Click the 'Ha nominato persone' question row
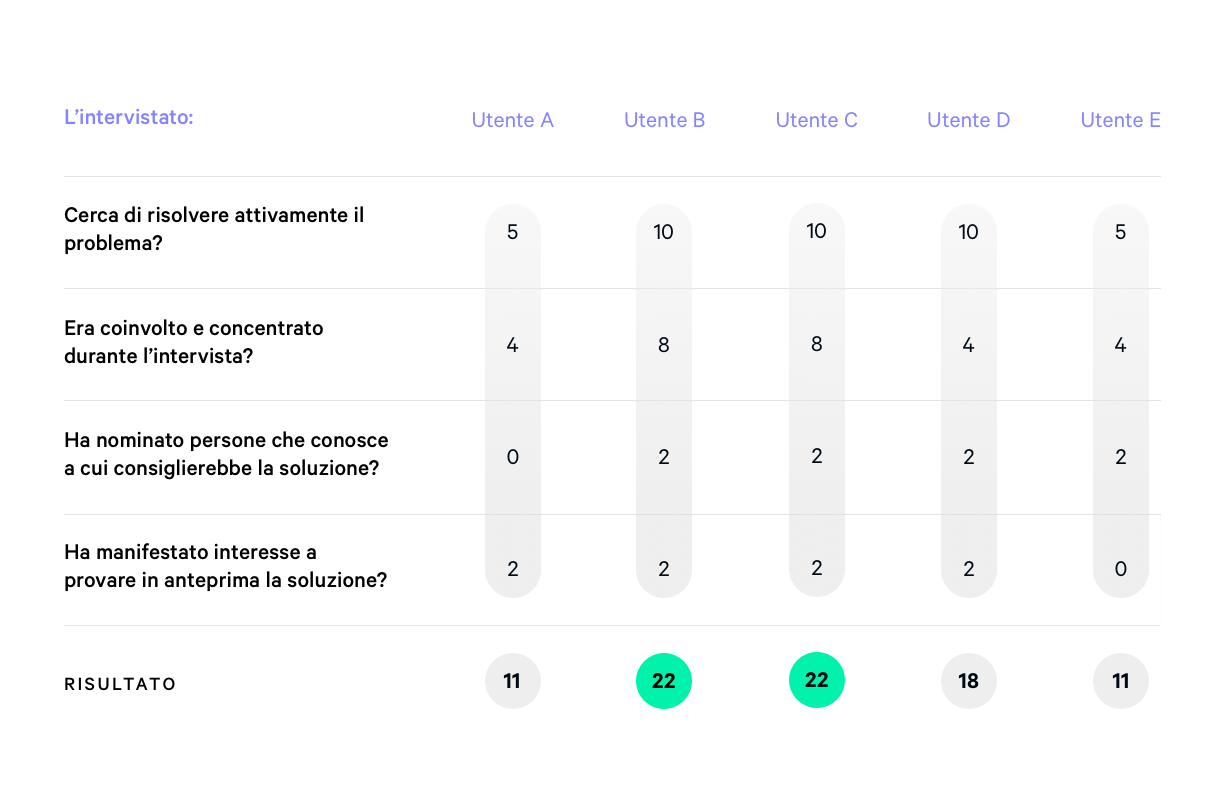This screenshot has width=1230, height=801. (226, 453)
